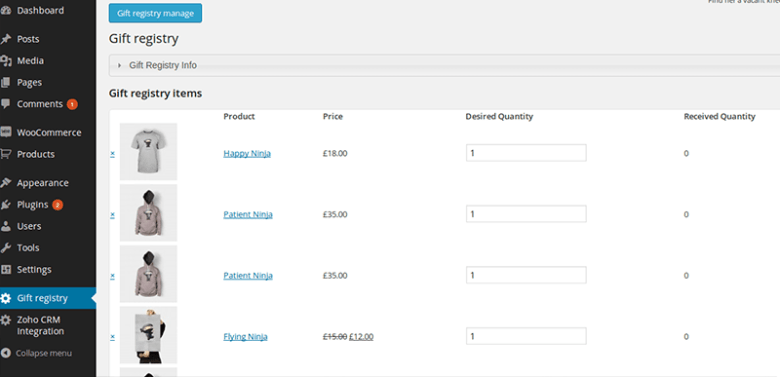Click the Collapse menu arrow icon
The image size is (780, 377).
(5, 353)
